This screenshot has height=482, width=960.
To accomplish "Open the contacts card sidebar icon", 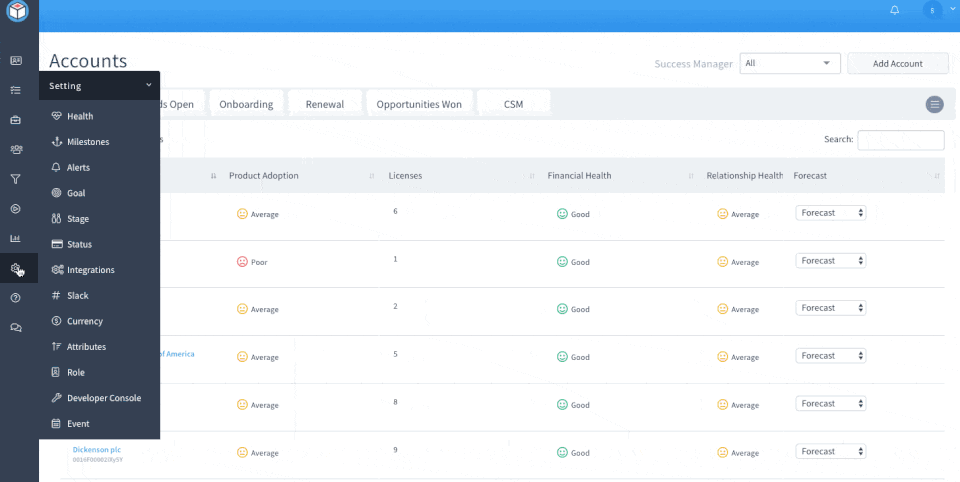I will tap(16, 61).
